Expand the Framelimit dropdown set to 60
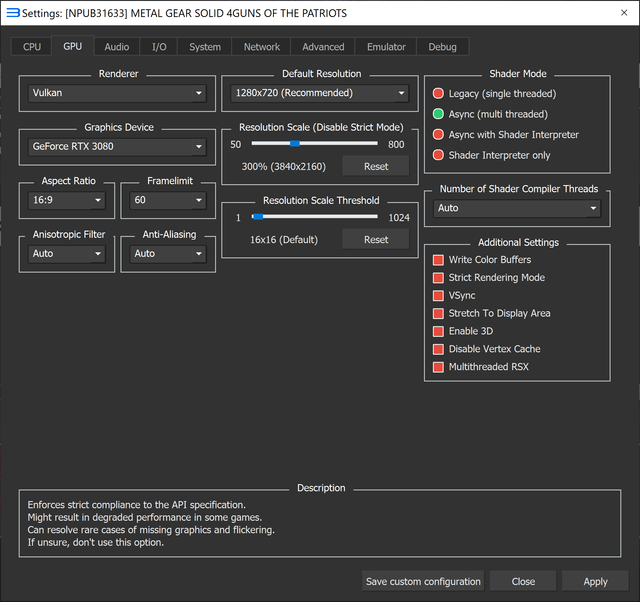The image size is (640, 602). 168,200
